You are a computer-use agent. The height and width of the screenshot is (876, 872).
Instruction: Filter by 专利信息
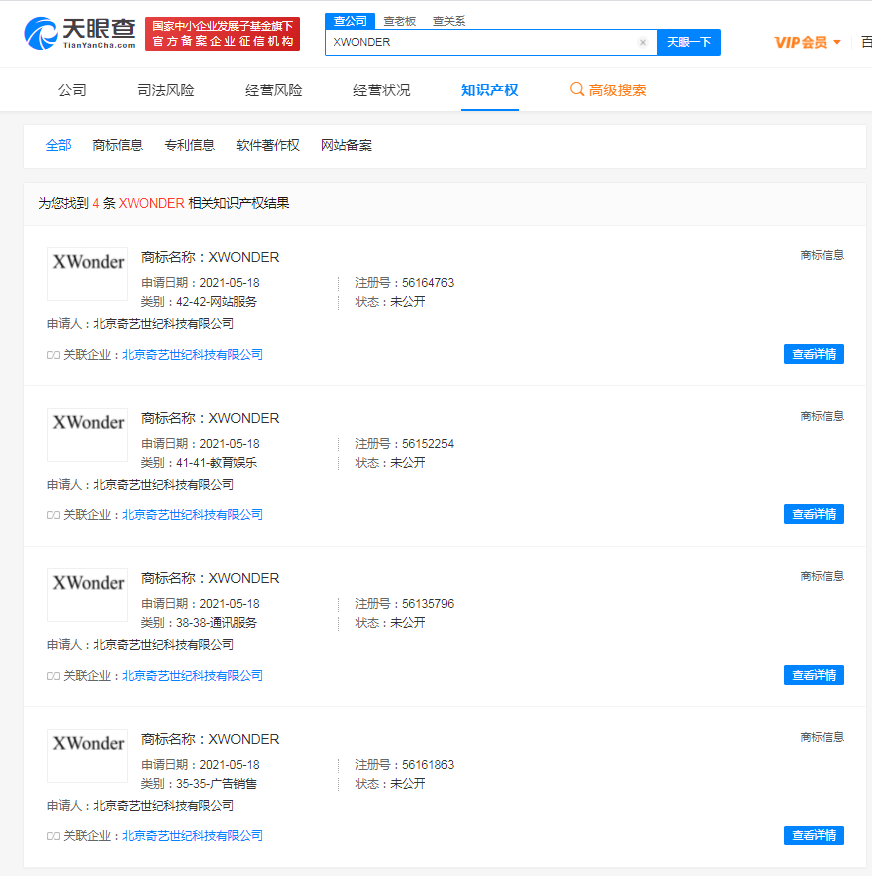(x=189, y=145)
